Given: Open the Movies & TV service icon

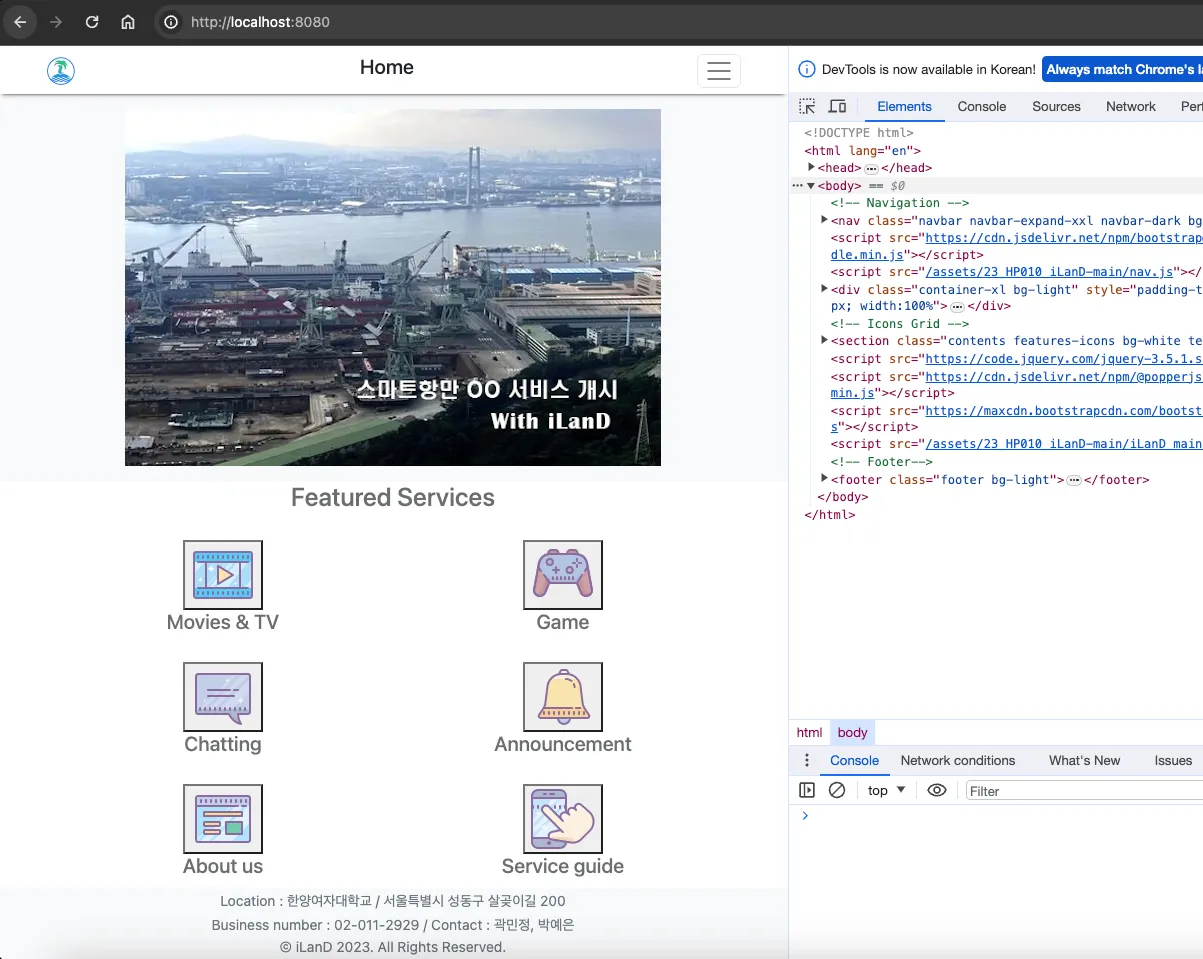Looking at the screenshot, I should [223, 575].
